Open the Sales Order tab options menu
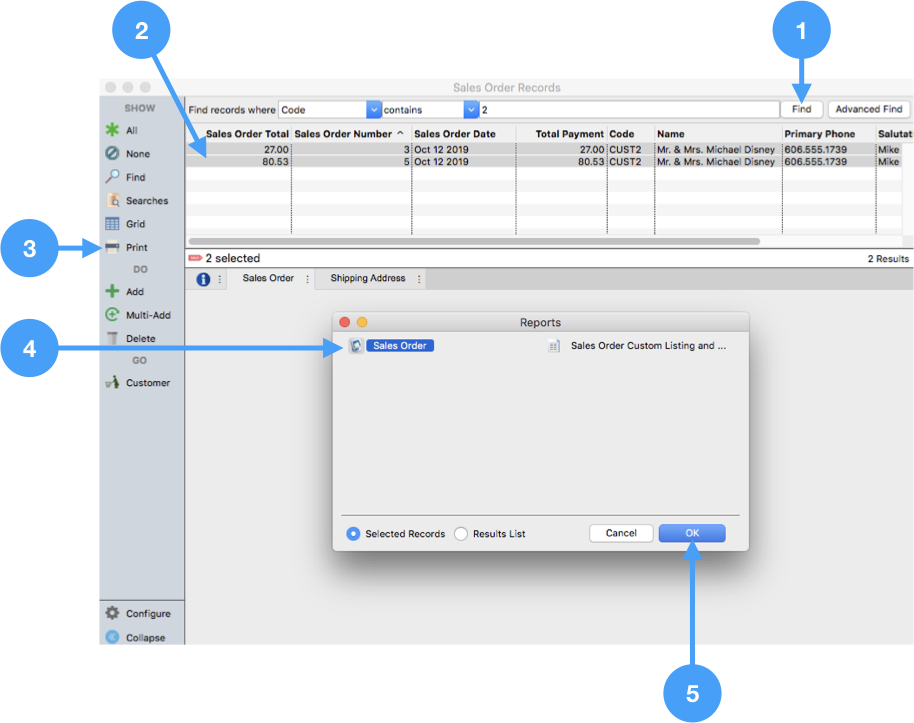Viewport: 914px width, 723px height. click(x=307, y=279)
